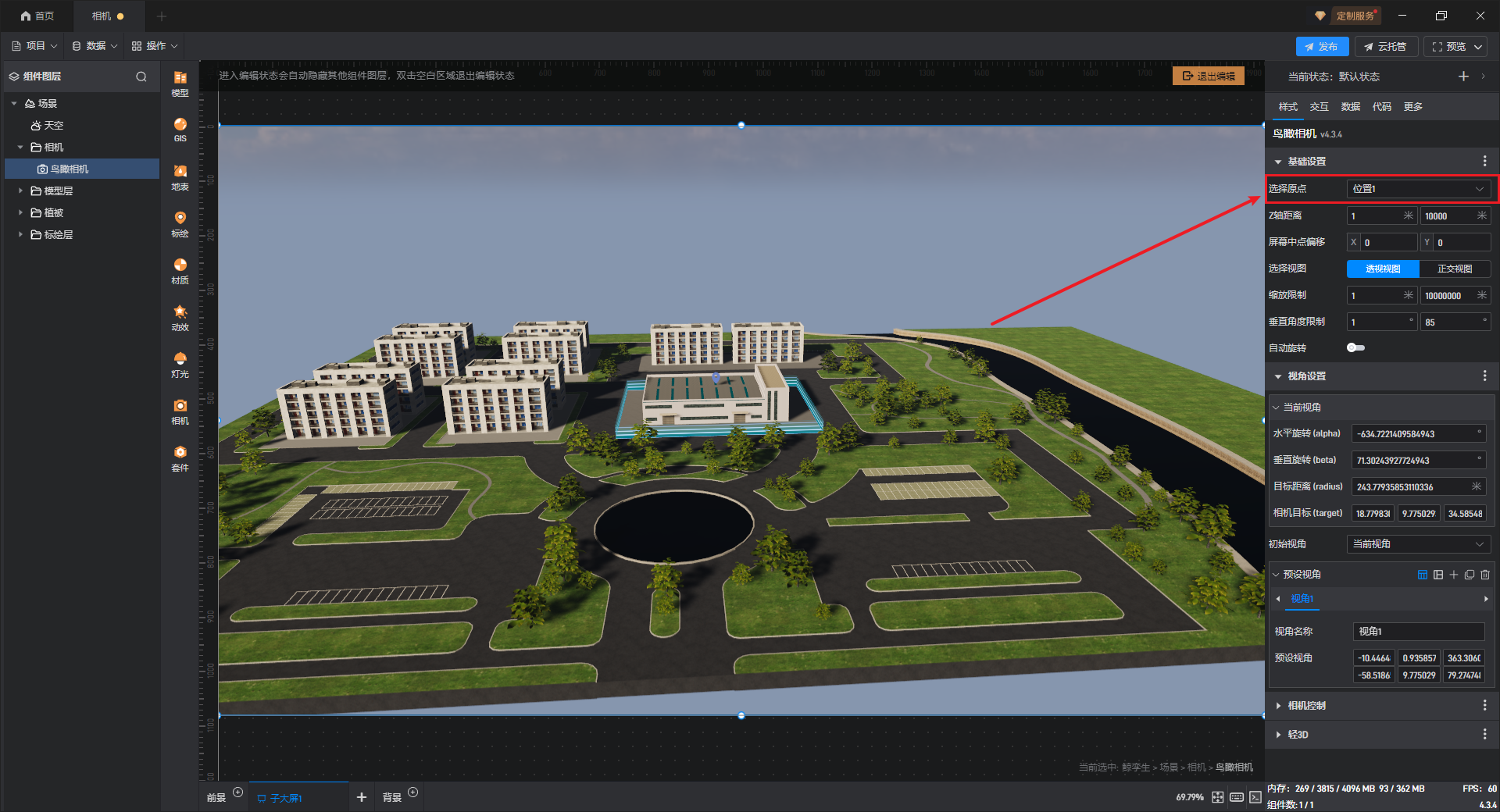Select 透视视图 perspective view option

[1383, 269]
